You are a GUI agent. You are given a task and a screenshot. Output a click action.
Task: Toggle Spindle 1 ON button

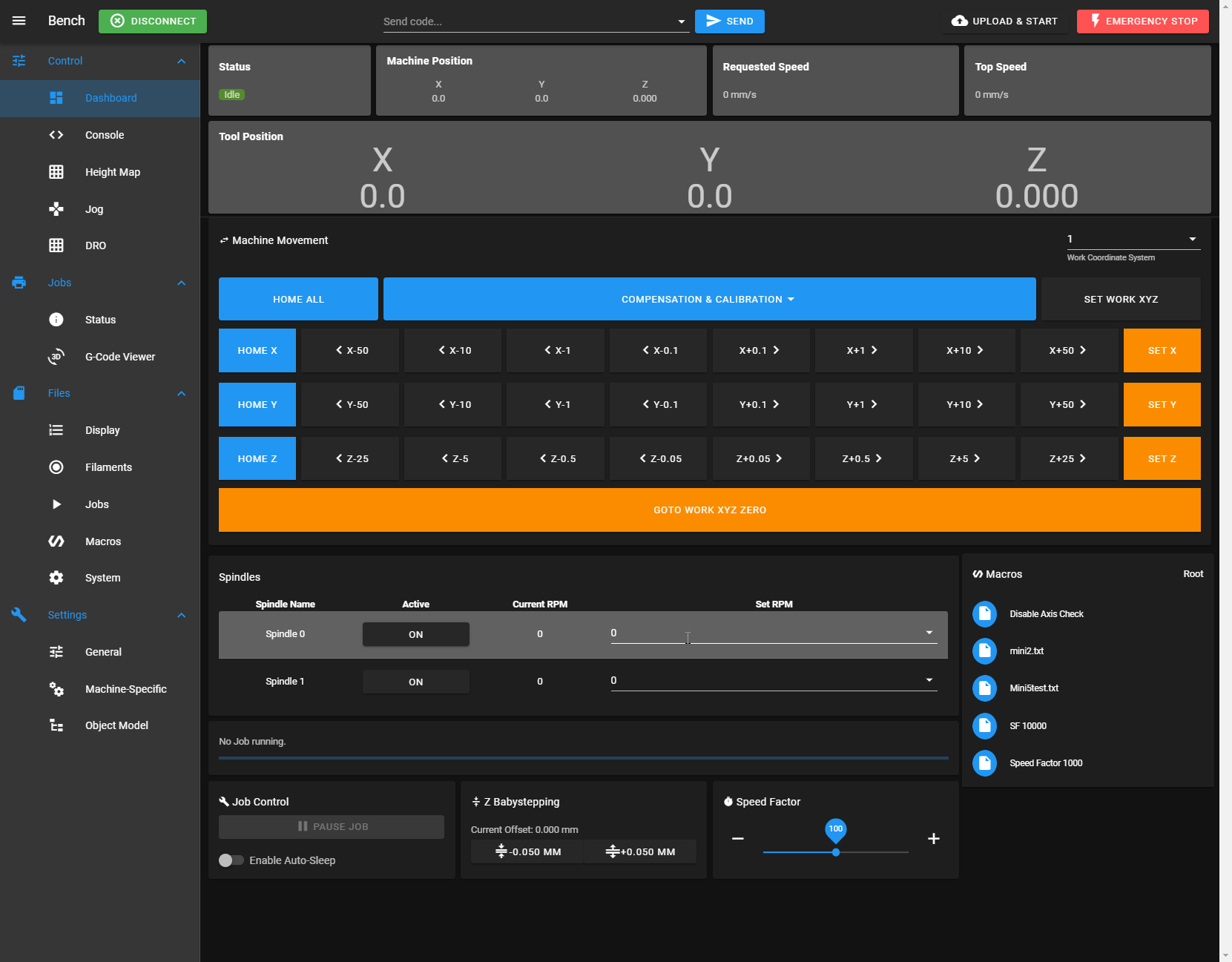[x=416, y=682]
